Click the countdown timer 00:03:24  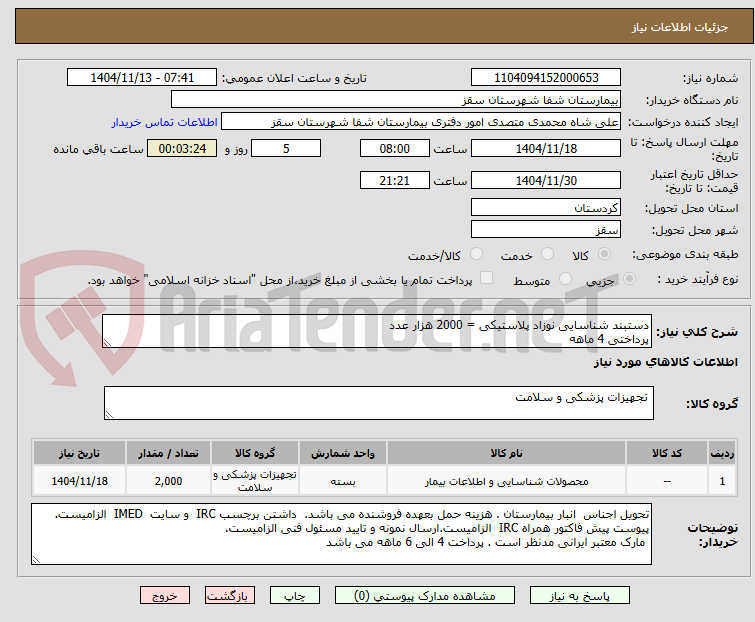pos(182,148)
